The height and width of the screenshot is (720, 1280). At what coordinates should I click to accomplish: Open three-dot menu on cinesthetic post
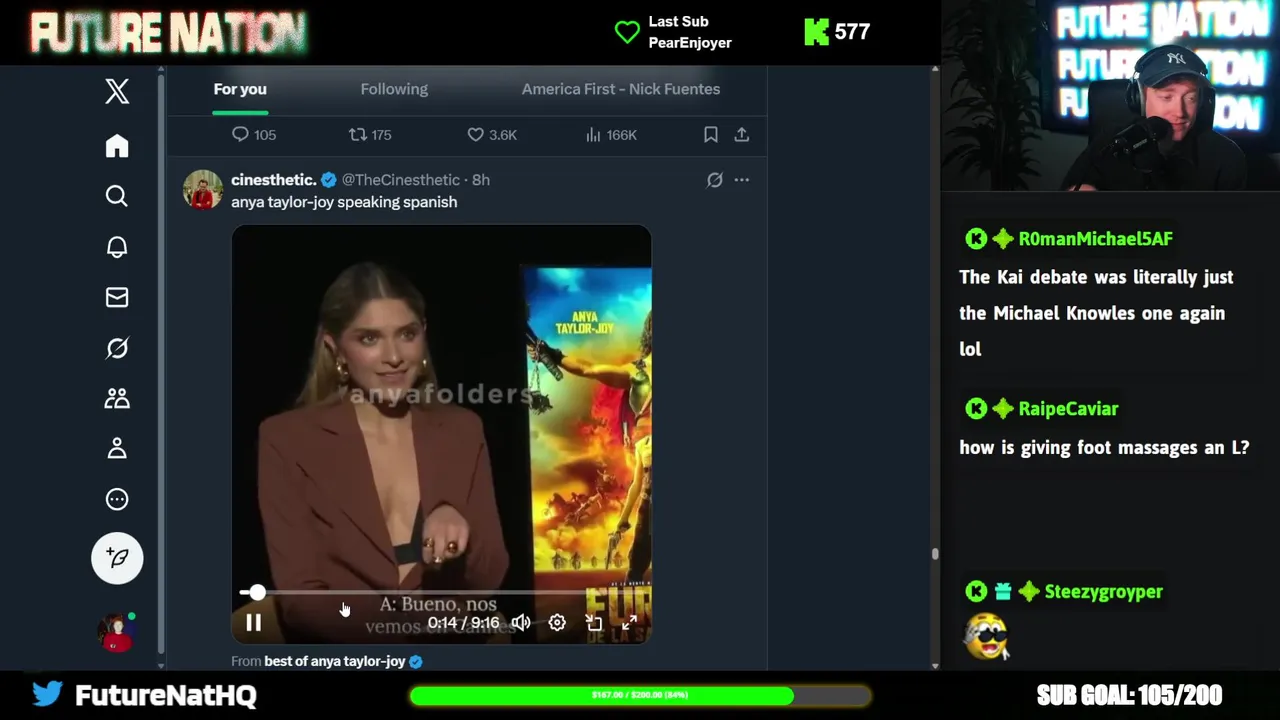pyautogui.click(x=741, y=180)
